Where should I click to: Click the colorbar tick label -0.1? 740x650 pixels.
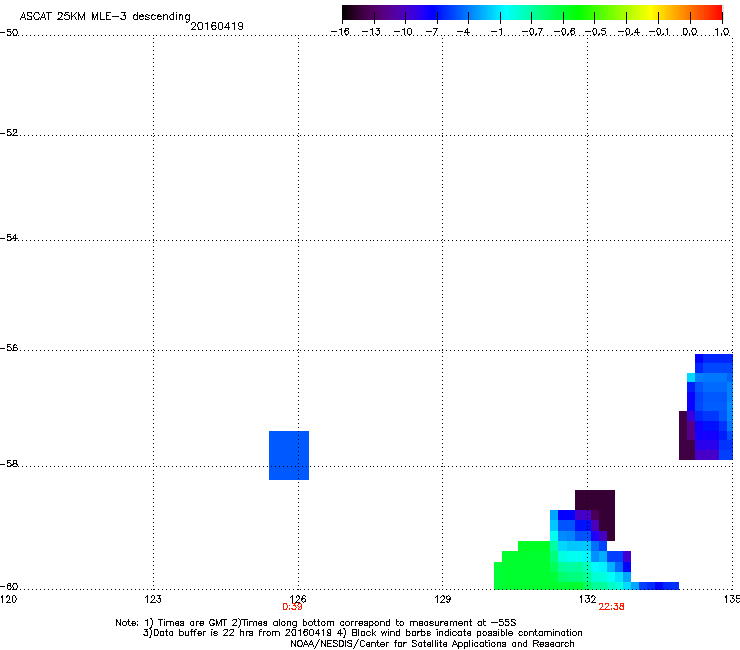(659, 32)
